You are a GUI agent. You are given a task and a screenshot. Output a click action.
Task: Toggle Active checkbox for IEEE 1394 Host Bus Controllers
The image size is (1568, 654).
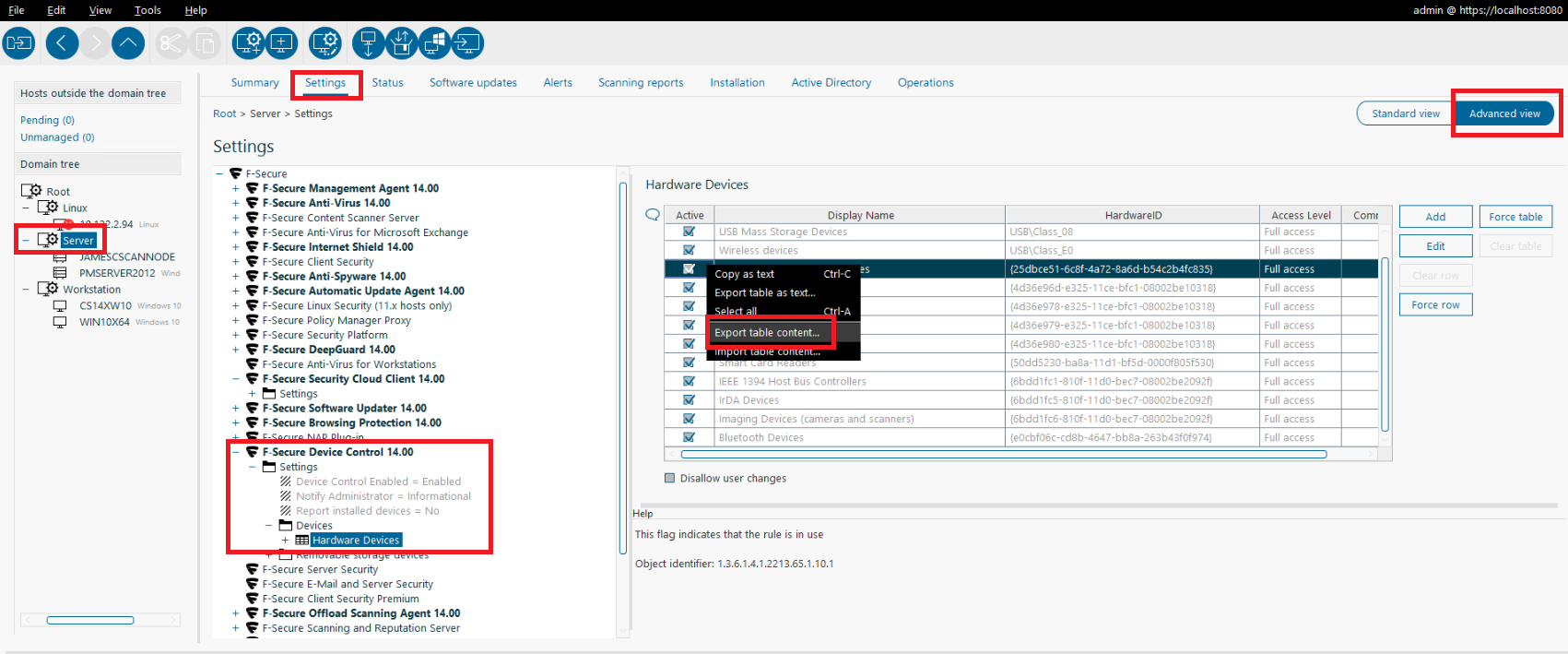click(x=689, y=381)
